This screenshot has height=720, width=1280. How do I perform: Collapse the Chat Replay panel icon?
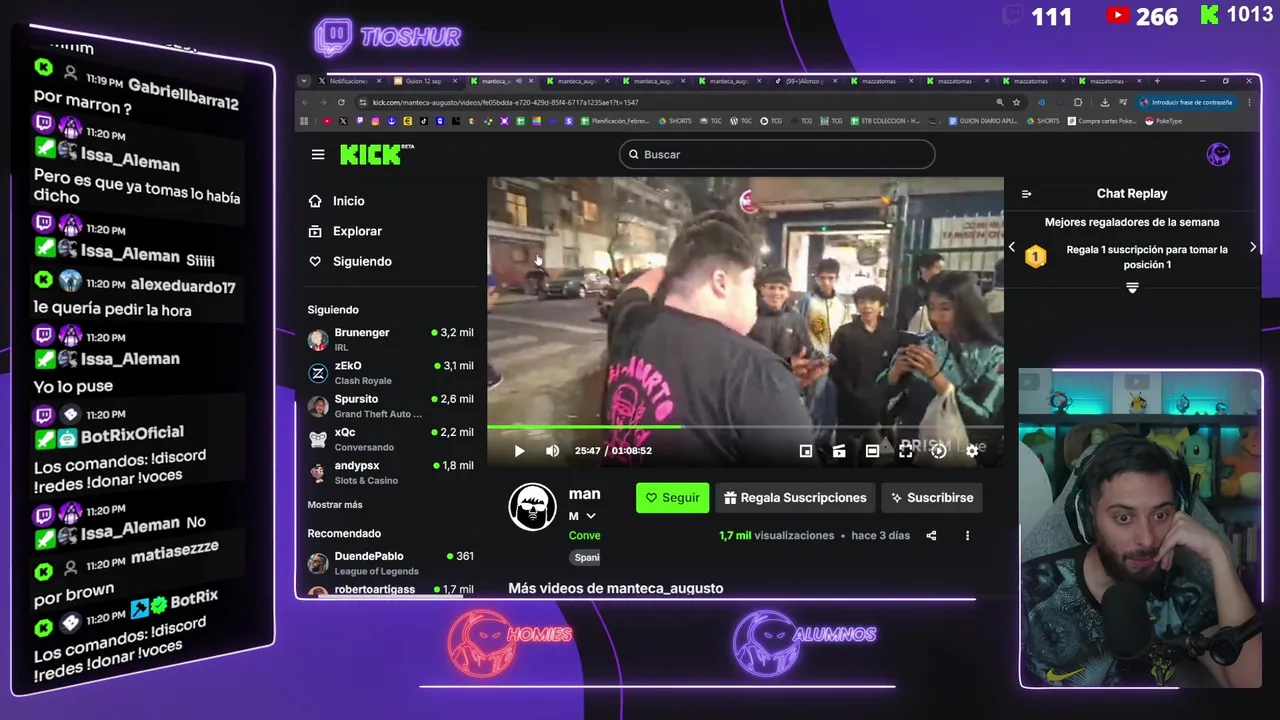1026,194
